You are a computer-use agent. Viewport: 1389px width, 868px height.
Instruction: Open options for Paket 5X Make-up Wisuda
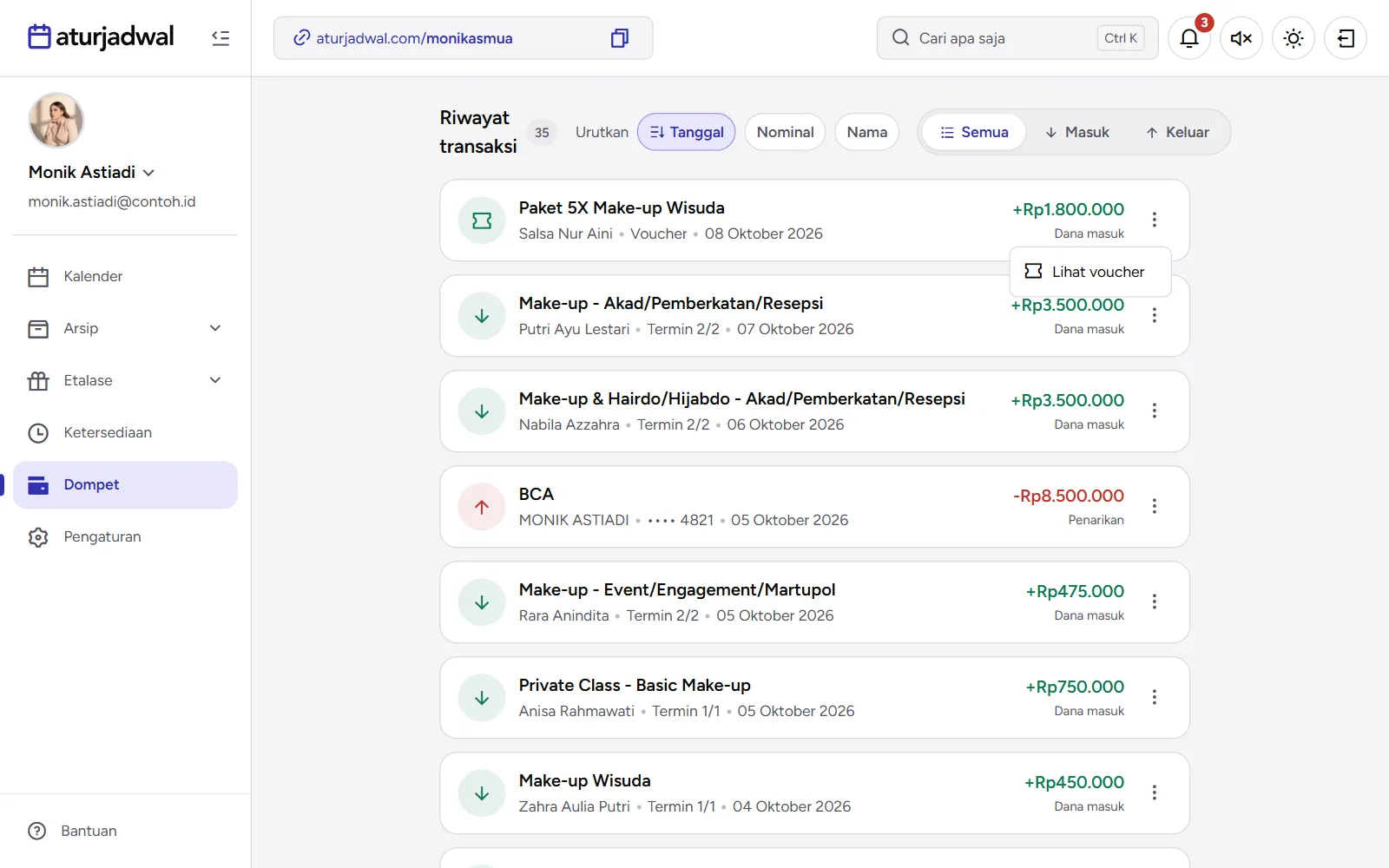point(1155,220)
